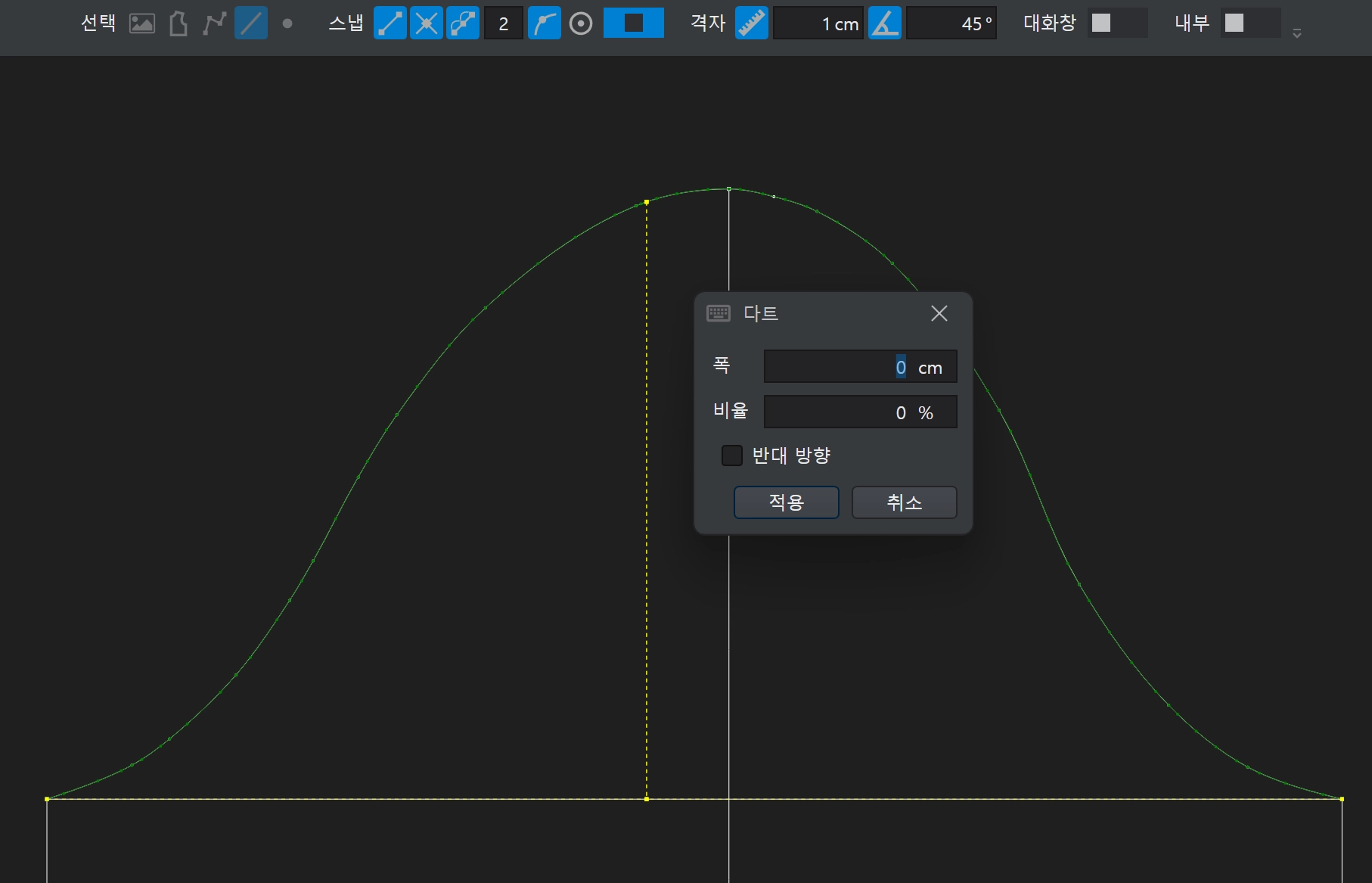
Task: Toggle snap to intersection icon
Action: click(427, 23)
